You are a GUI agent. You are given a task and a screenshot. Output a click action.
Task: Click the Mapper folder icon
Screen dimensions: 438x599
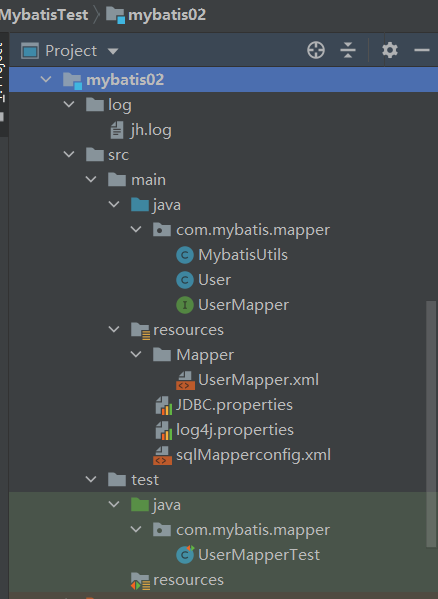point(162,355)
